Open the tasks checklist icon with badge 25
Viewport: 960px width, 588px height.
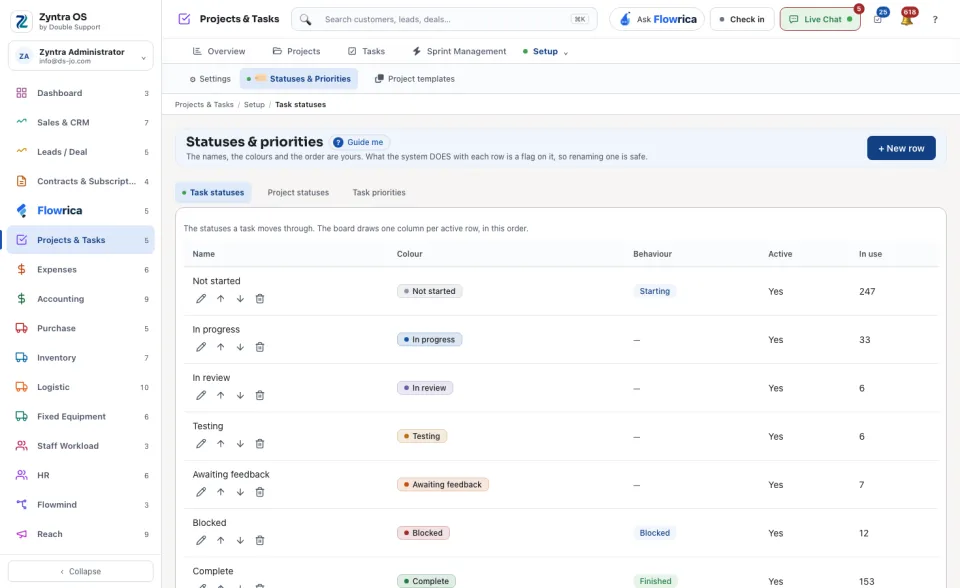coord(879,19)
